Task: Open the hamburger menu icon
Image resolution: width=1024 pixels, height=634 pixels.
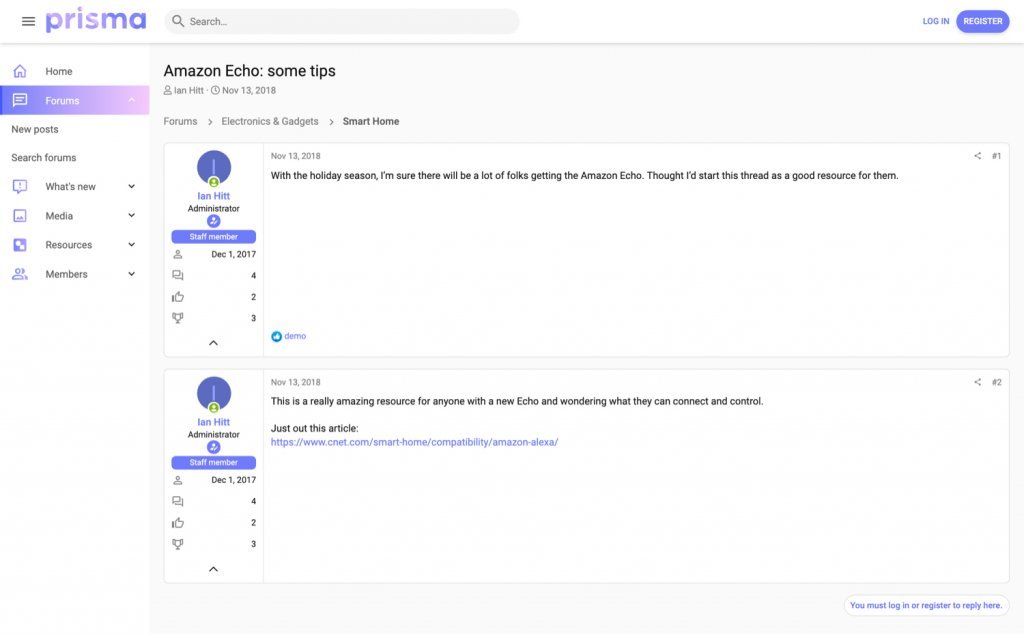Action: point(28,22)
